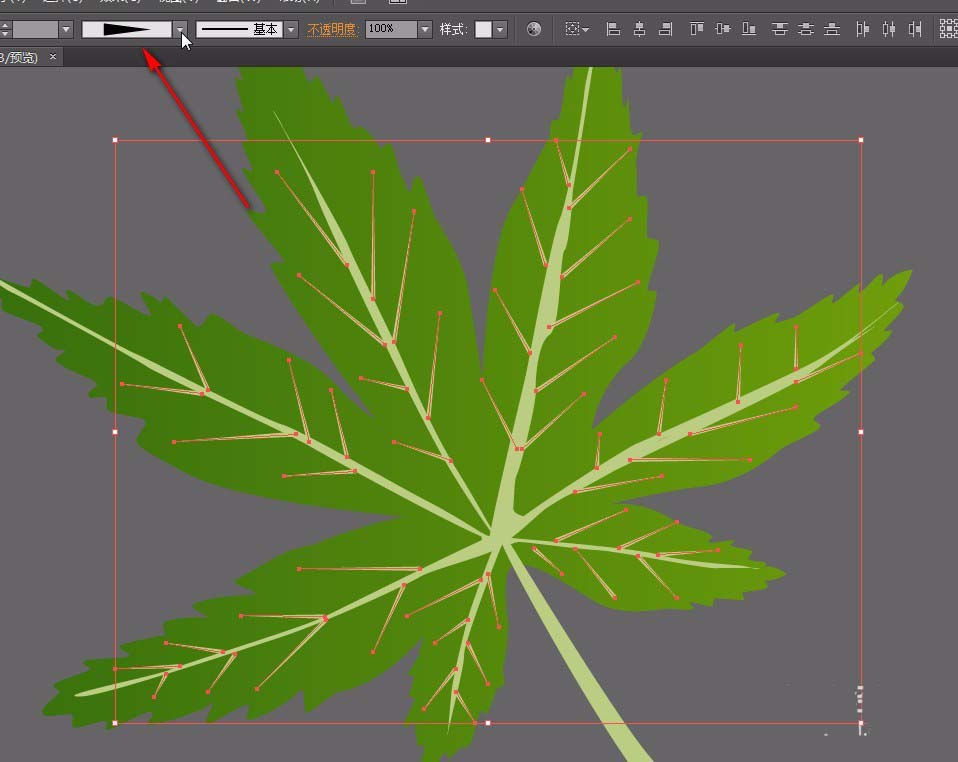Click Vertical Distribute Bottom icon
Image resolution: width=958 pixels, height=762 pixels.
832,29
